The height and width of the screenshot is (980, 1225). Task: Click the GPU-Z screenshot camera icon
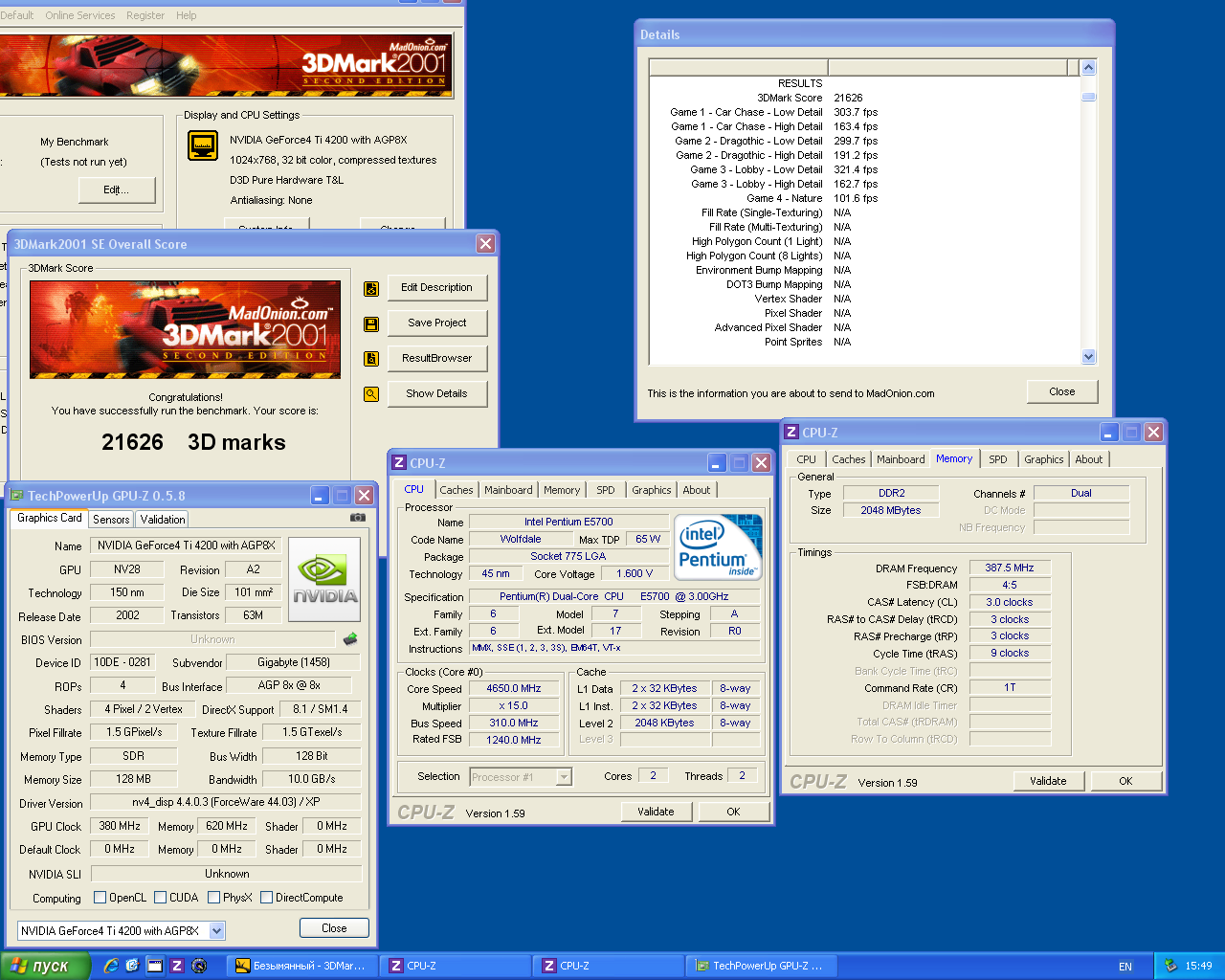[x=358, y=518]
